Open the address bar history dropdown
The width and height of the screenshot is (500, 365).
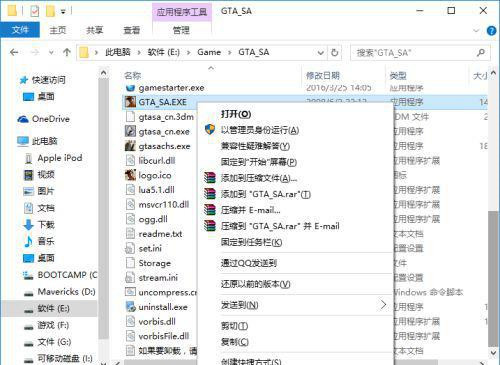(320, 53)
